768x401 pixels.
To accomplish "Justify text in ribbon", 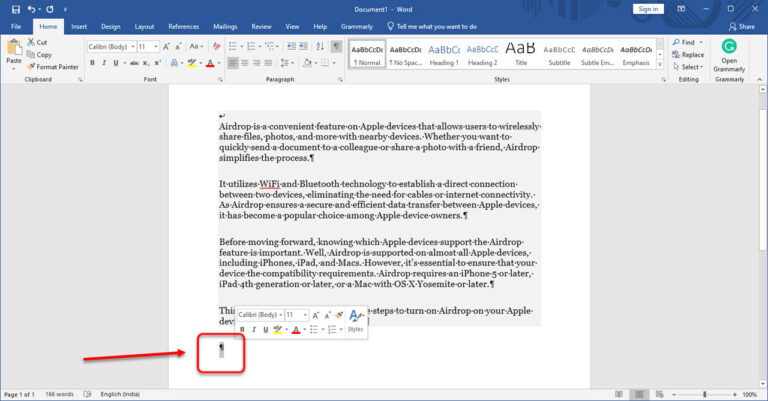I will pyautogui.click(x=268, y=63).
